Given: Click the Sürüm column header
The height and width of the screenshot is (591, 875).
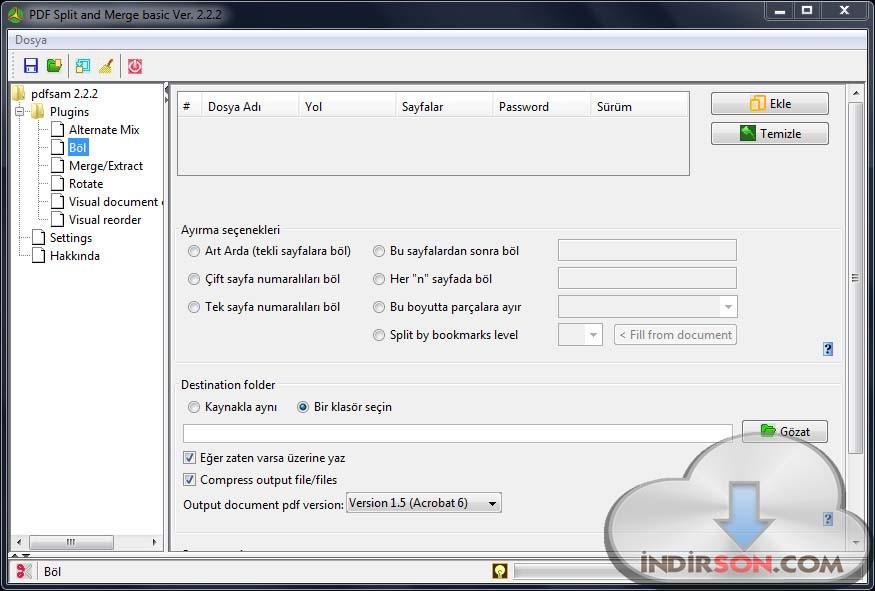Looking at the screenshot, I should (640, 107).
